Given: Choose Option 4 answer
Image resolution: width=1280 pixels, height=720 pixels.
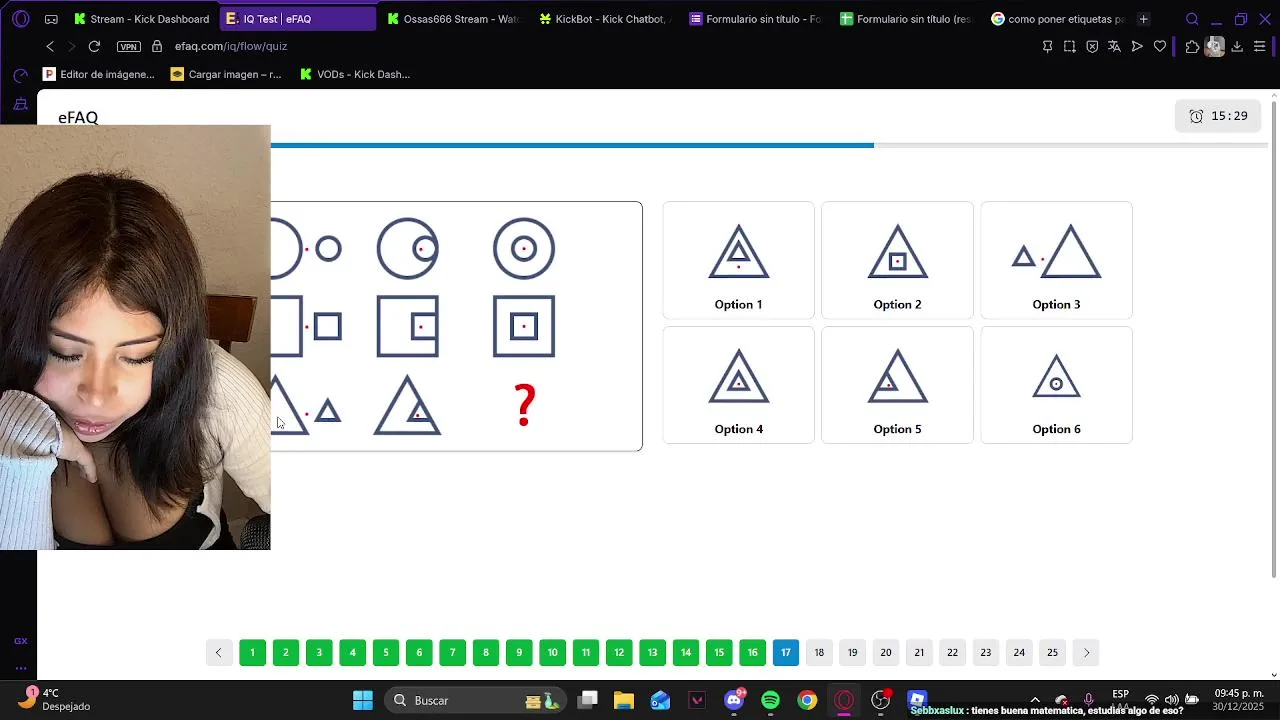Looking at the screenshot, I should [x=738, y=385].
